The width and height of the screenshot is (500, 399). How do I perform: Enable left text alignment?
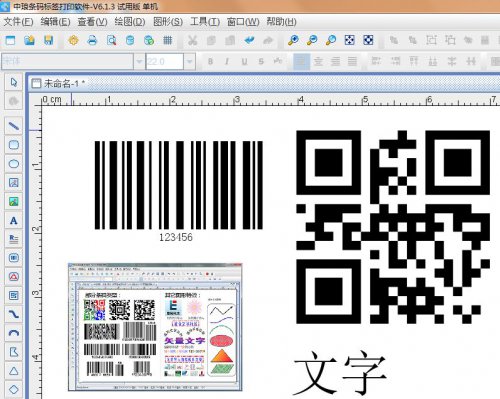[301, 61]
